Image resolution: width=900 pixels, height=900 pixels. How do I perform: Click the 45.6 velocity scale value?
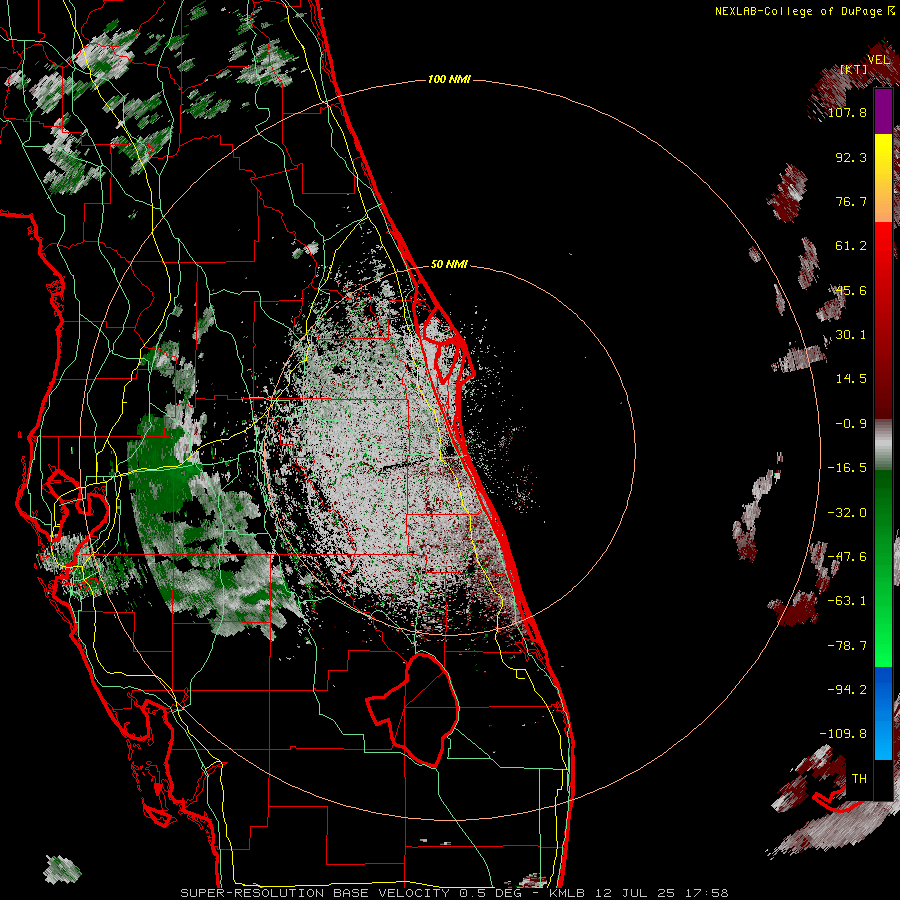(851, 290)
